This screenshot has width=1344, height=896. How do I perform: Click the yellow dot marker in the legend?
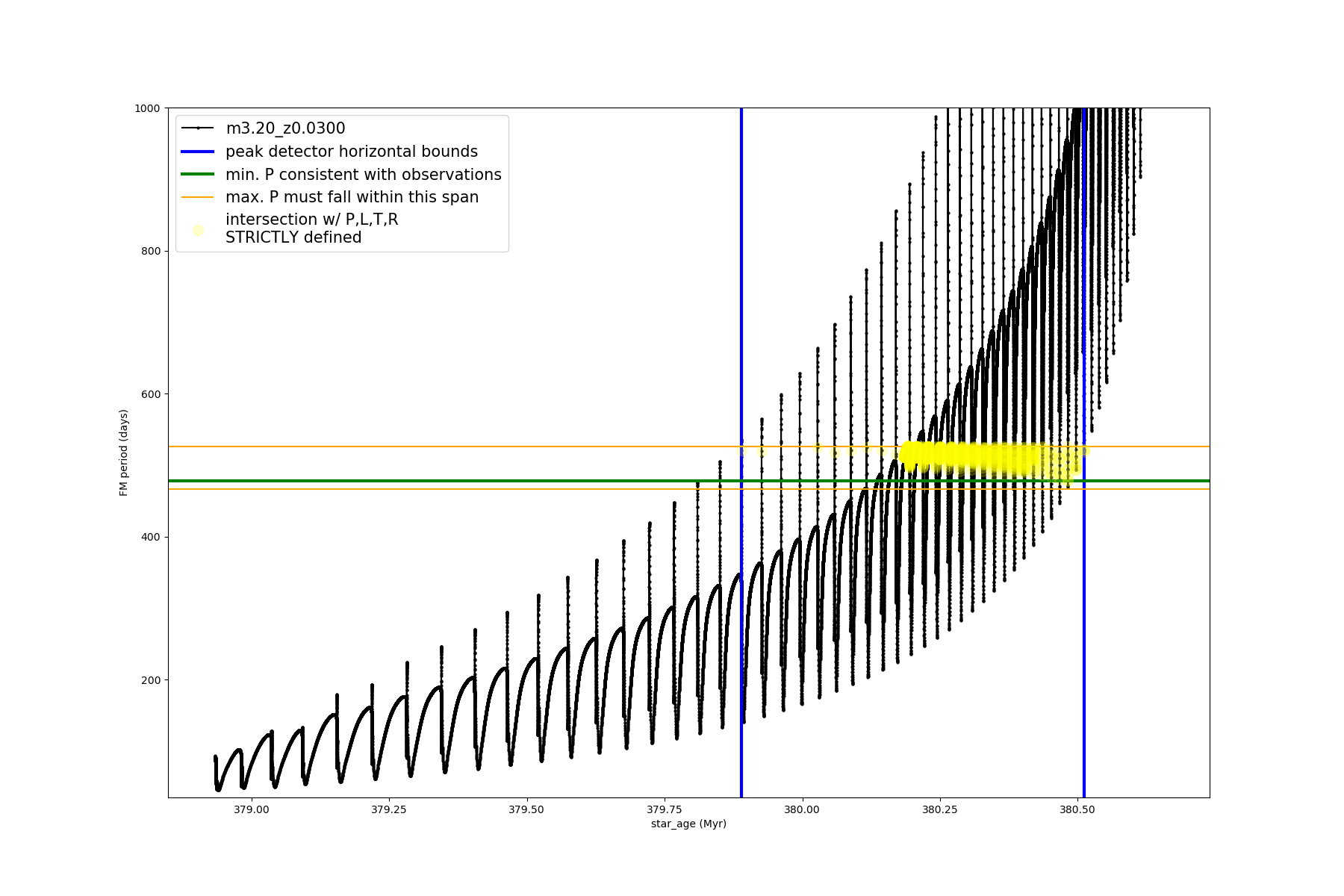click(x=198, y=230)
